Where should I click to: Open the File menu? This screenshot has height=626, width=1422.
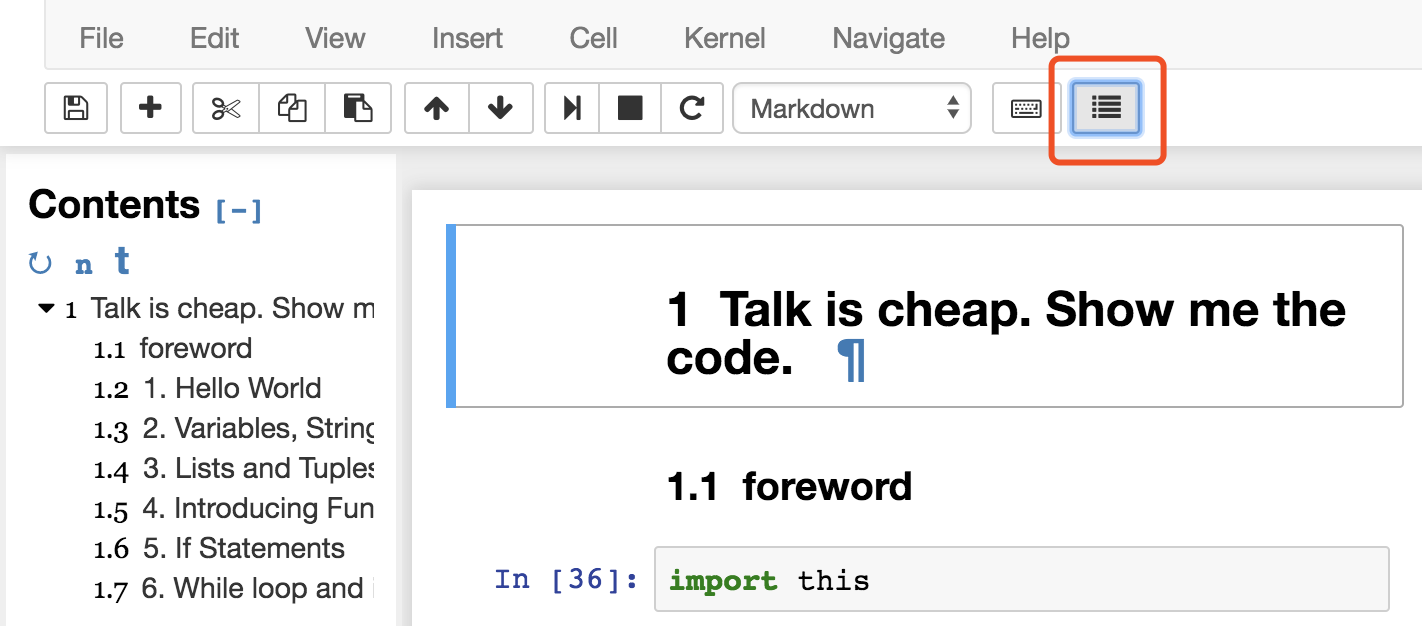point(101,38)
